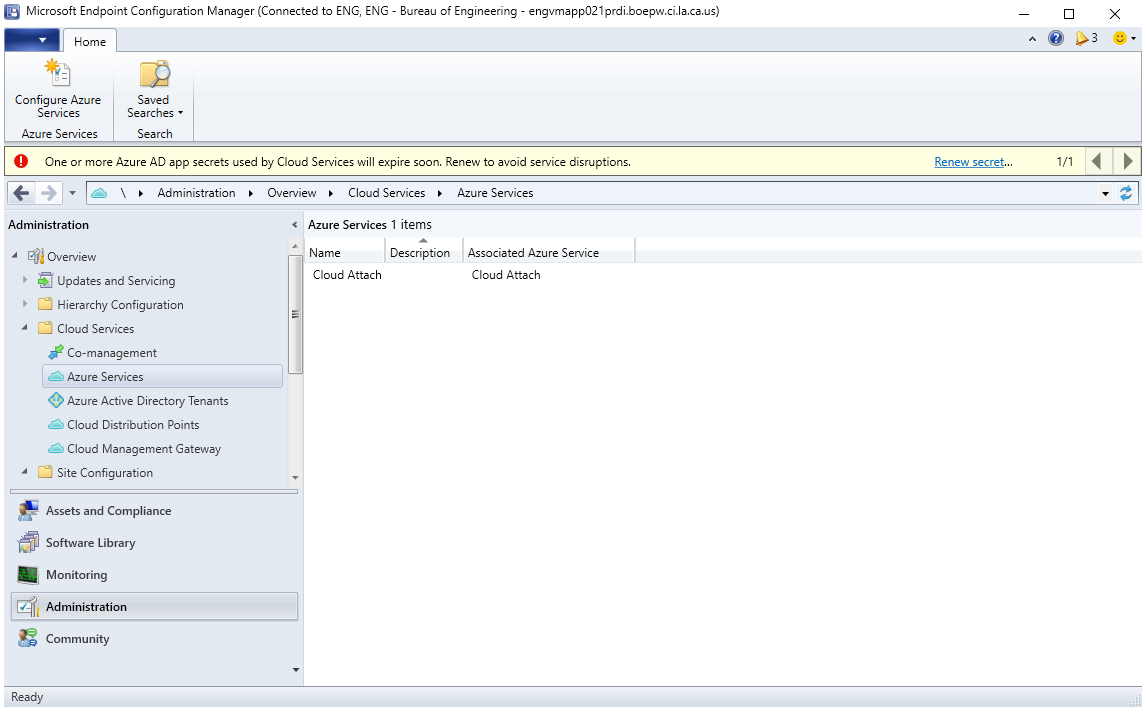Viewport: 1146px width, 708px height.
Task: Click the Renew secret link
Action: coord(969,162)
